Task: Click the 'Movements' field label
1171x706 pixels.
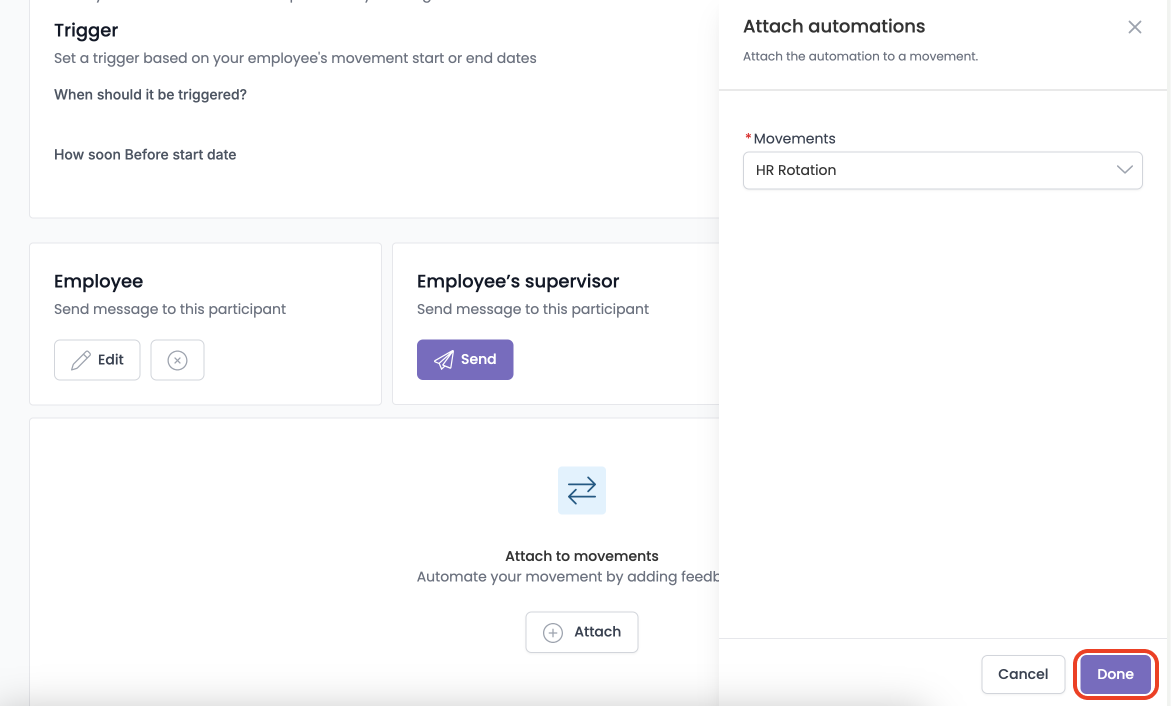Action: 794,139
